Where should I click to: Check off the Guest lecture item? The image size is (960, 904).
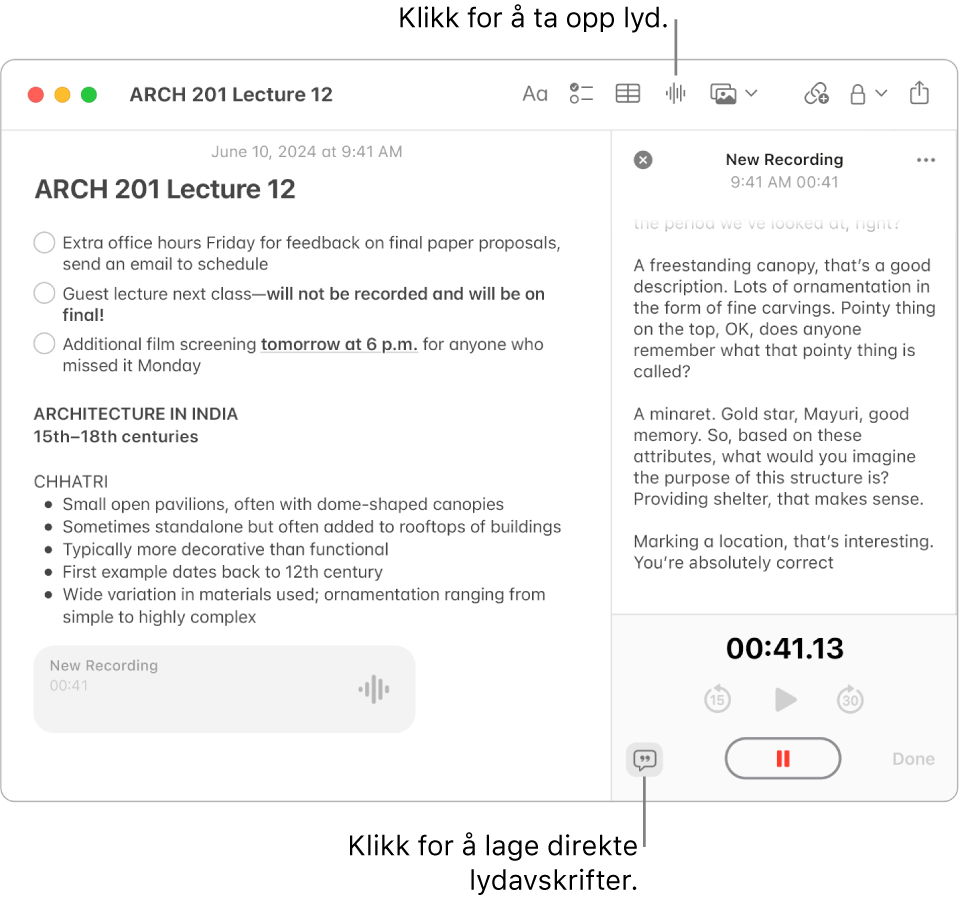(44, 293)
